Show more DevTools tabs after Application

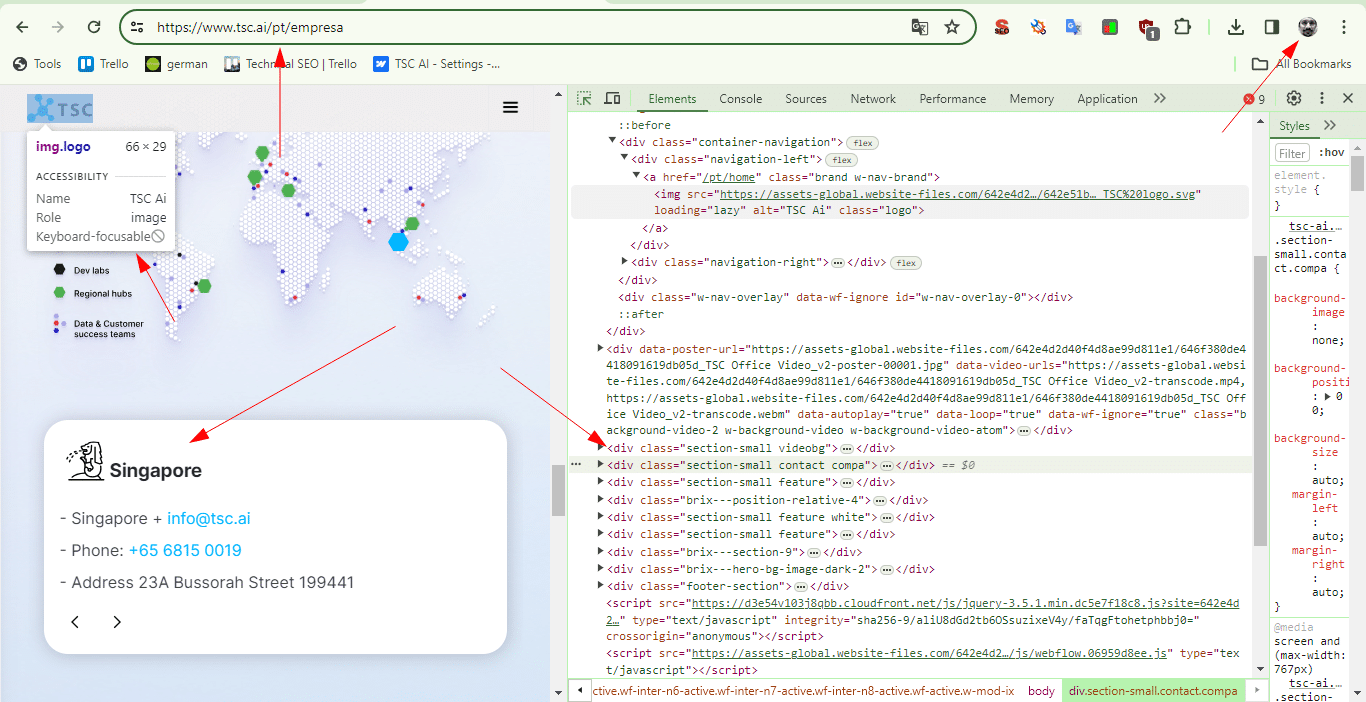pyautogui.click(x=1160, y=99)
